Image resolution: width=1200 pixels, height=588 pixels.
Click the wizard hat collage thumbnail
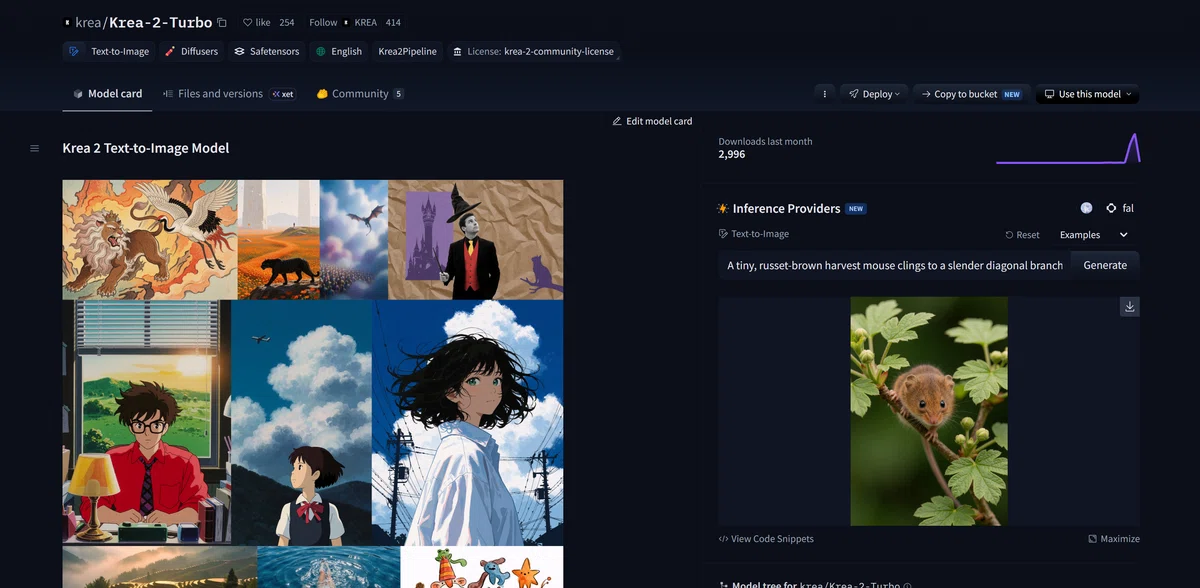(476, 239)
